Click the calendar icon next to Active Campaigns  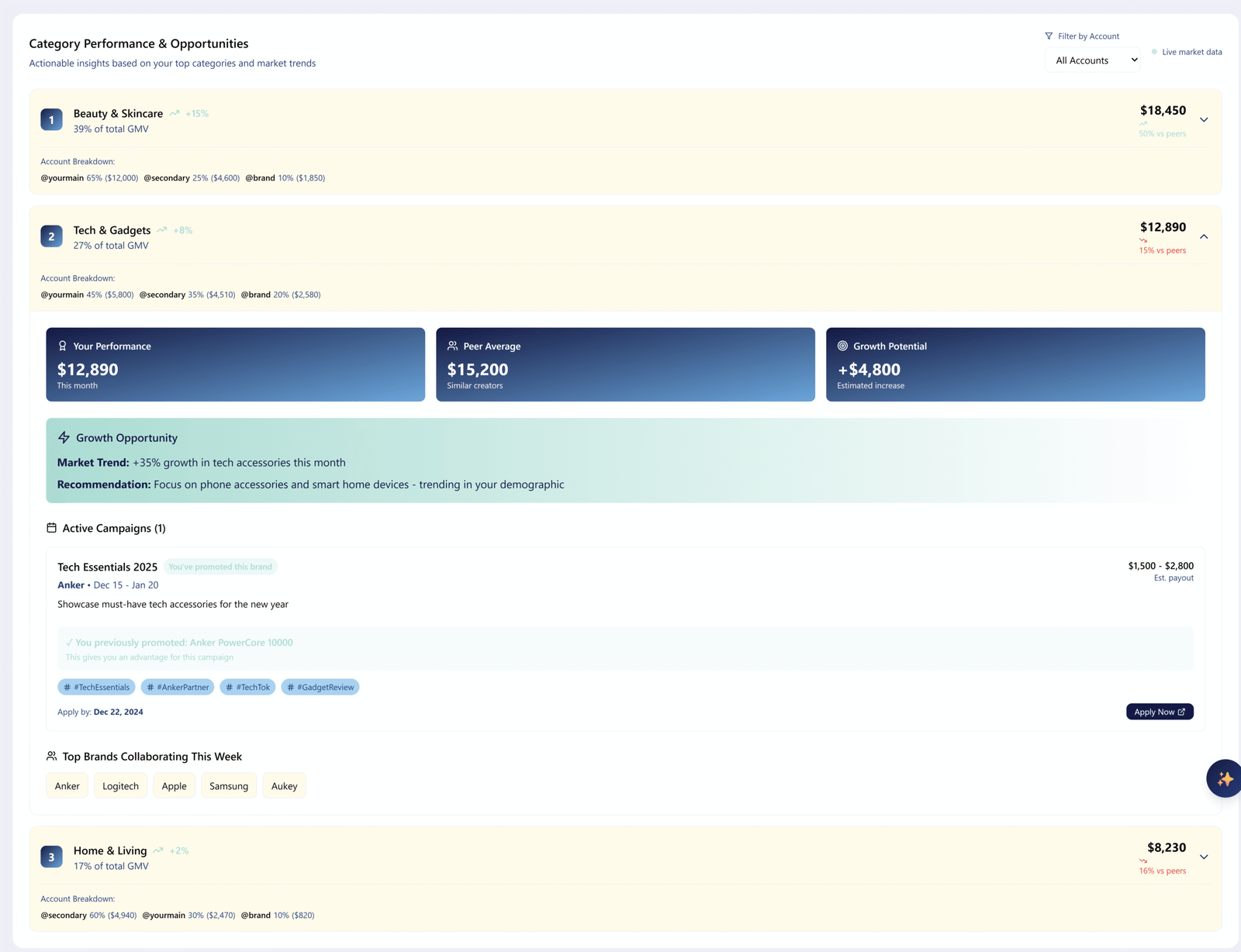point(51,528)
